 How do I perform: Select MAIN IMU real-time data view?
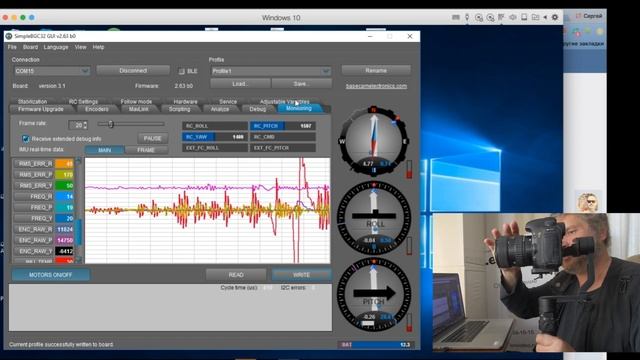104,150
